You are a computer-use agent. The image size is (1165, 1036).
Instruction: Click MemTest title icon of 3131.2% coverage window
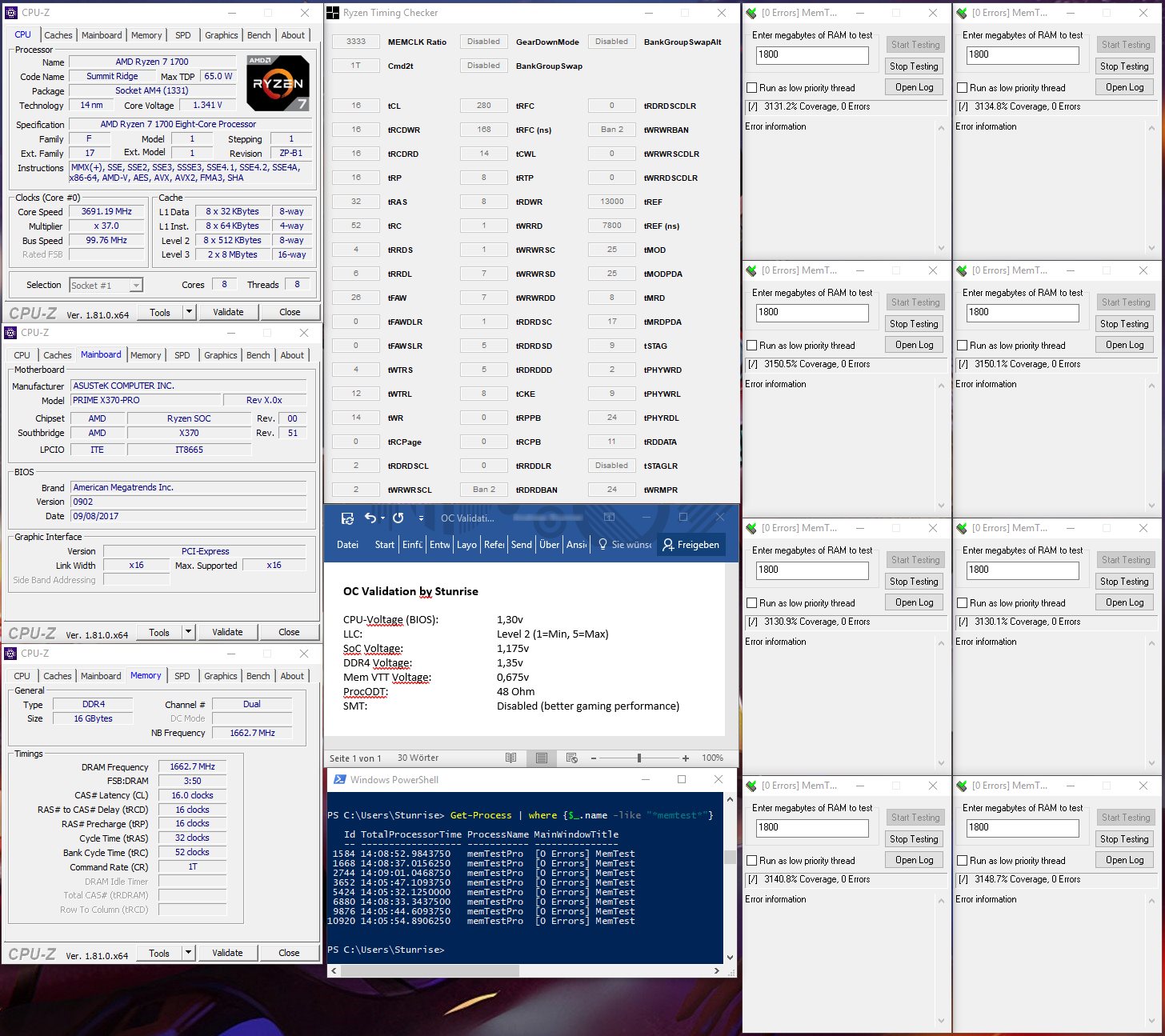click(x=751, y=13)
